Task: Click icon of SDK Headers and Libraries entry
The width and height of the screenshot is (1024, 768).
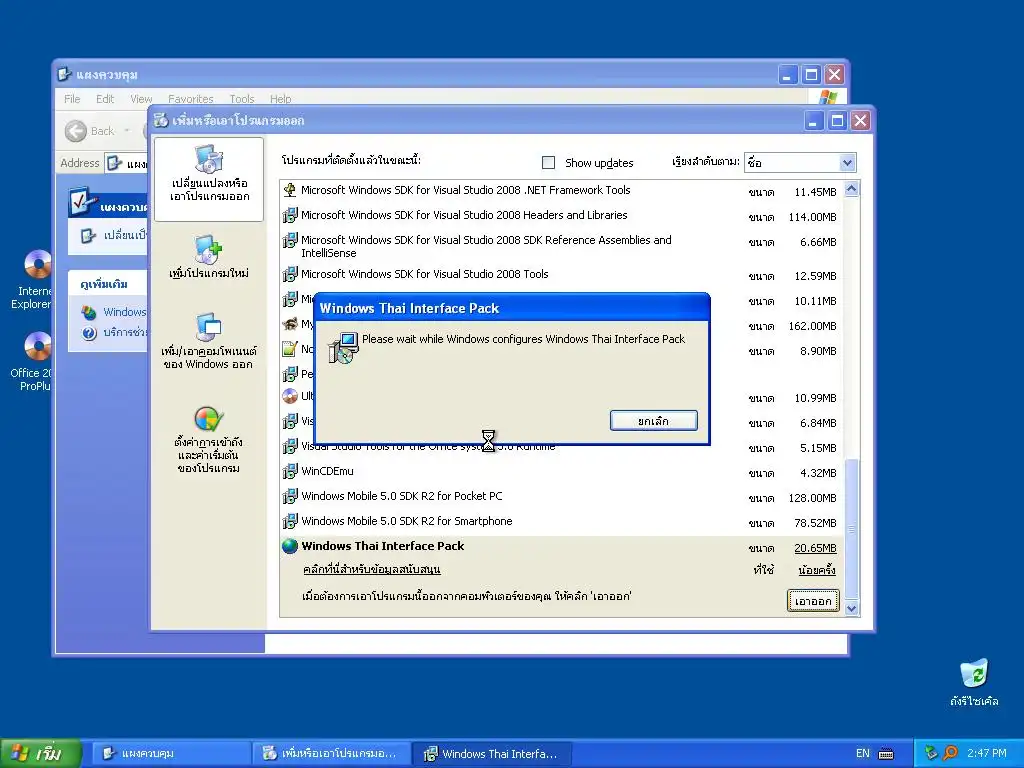Action: pyautogui.click(x=290, y=215)
